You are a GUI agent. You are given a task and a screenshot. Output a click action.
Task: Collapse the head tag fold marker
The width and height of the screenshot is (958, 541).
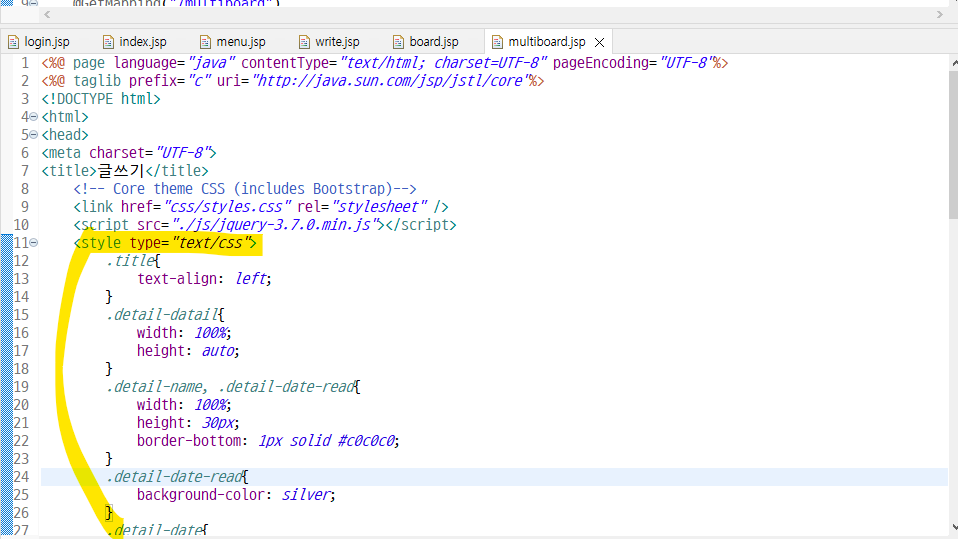tap(34, 134)
